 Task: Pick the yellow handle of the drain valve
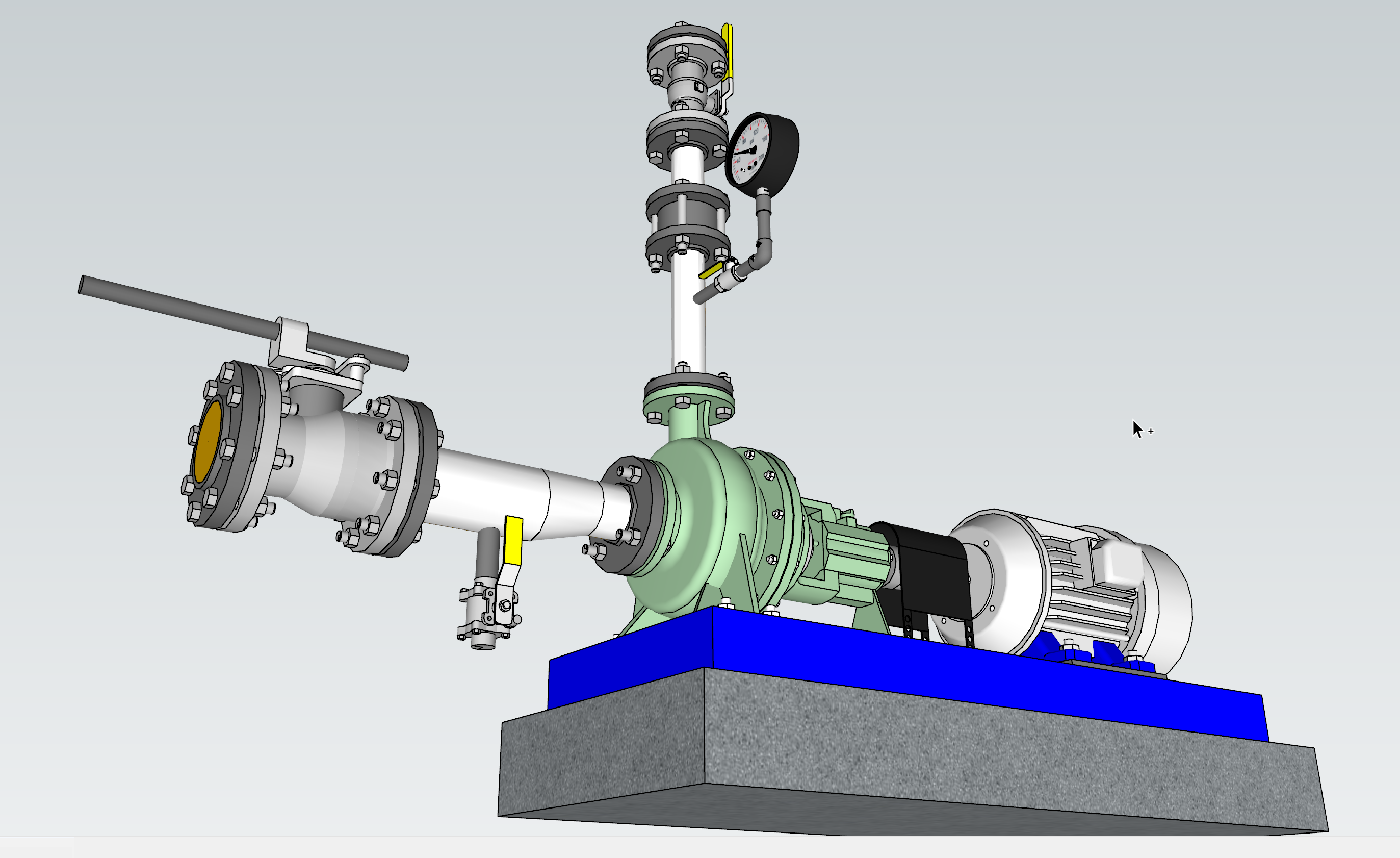(513, 540)
